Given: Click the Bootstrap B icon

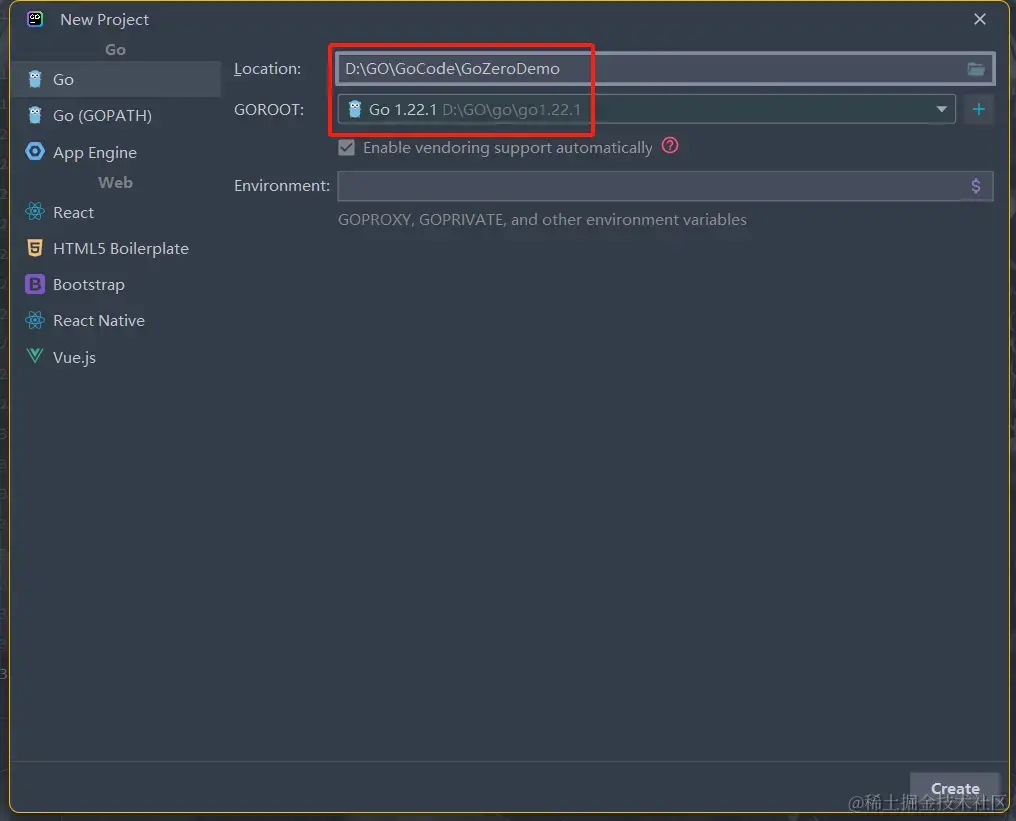Looking at the screenshot, I should 35,284.
